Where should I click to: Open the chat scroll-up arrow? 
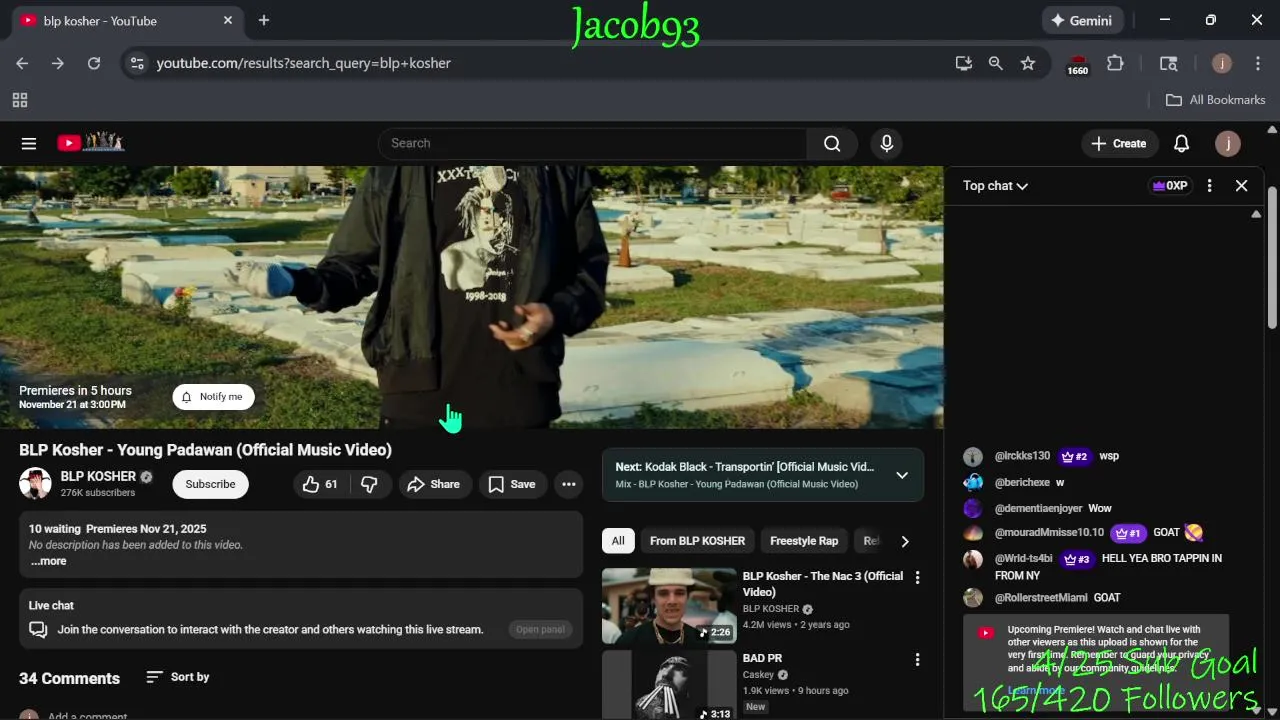click(1256, 214)
